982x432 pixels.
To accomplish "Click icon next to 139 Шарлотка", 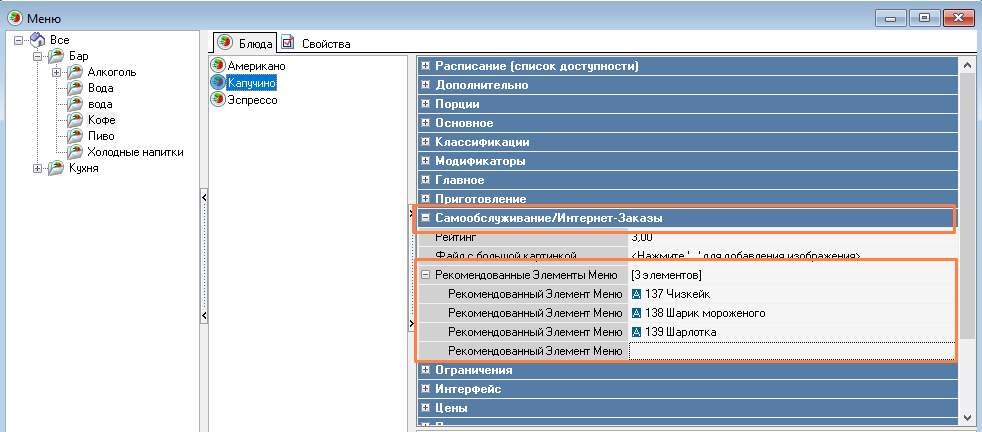I will click(636, 332).
